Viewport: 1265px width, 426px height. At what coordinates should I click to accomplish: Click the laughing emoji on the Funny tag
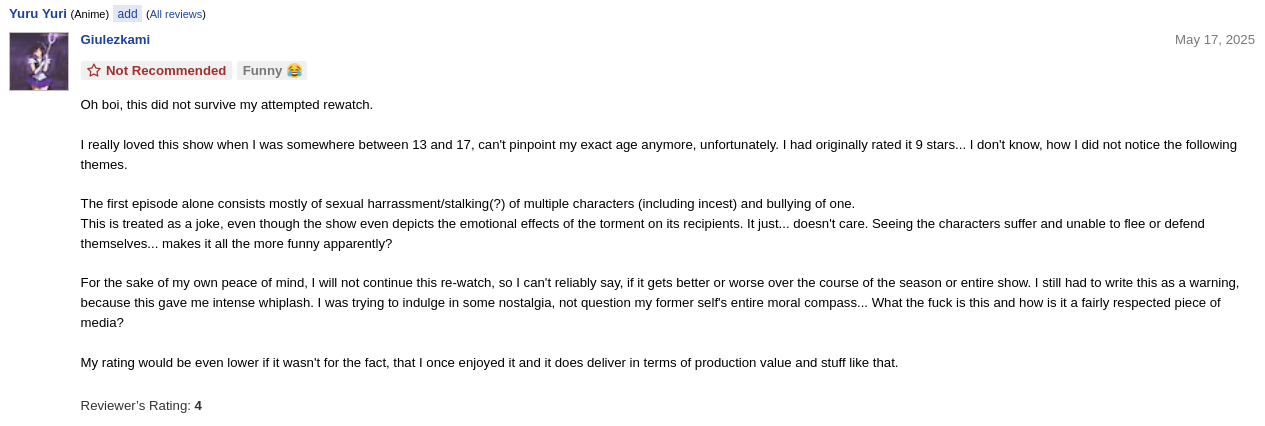294,71
